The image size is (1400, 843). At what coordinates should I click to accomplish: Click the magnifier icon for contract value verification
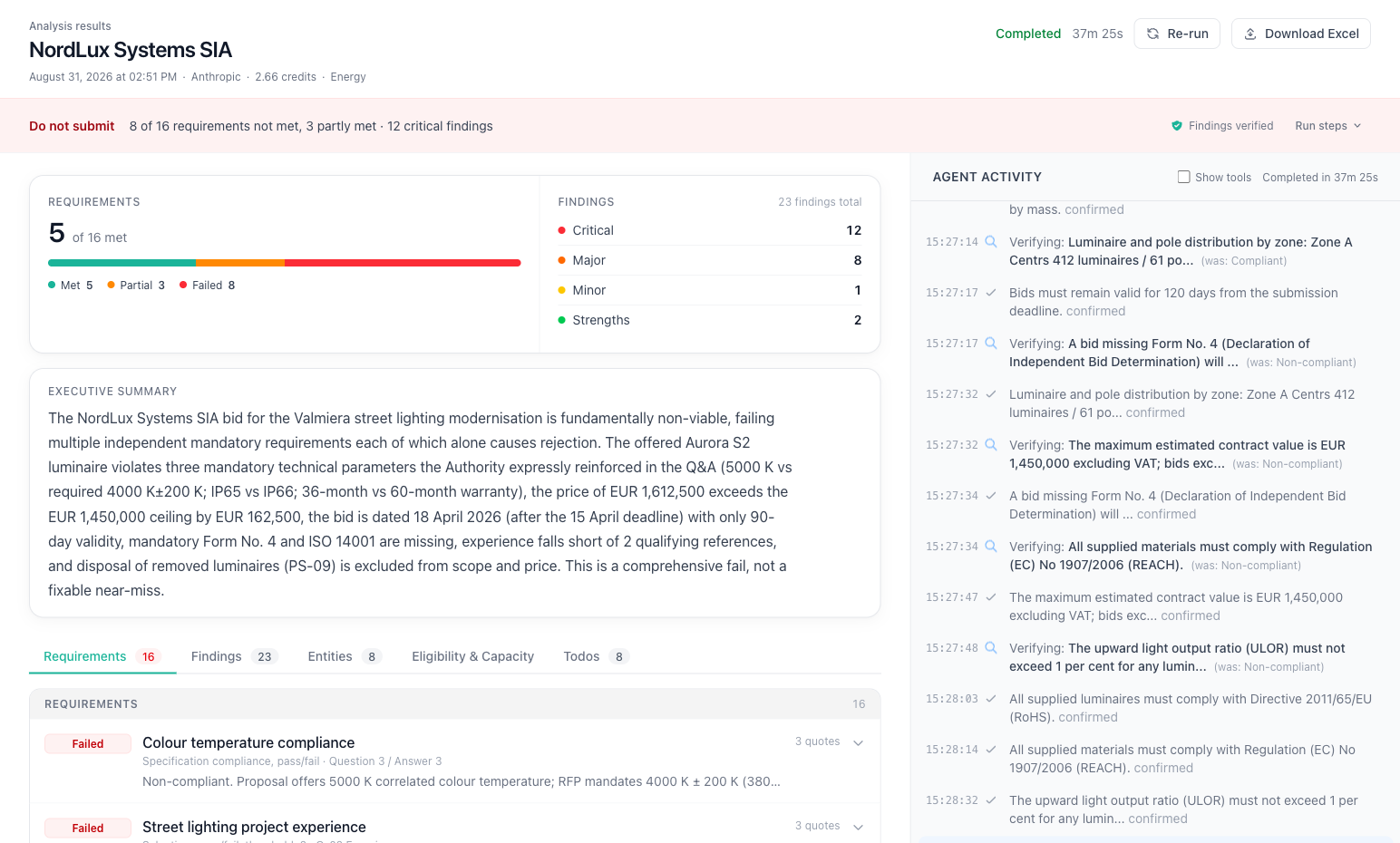pyautogui.click(x=991, y=445)
